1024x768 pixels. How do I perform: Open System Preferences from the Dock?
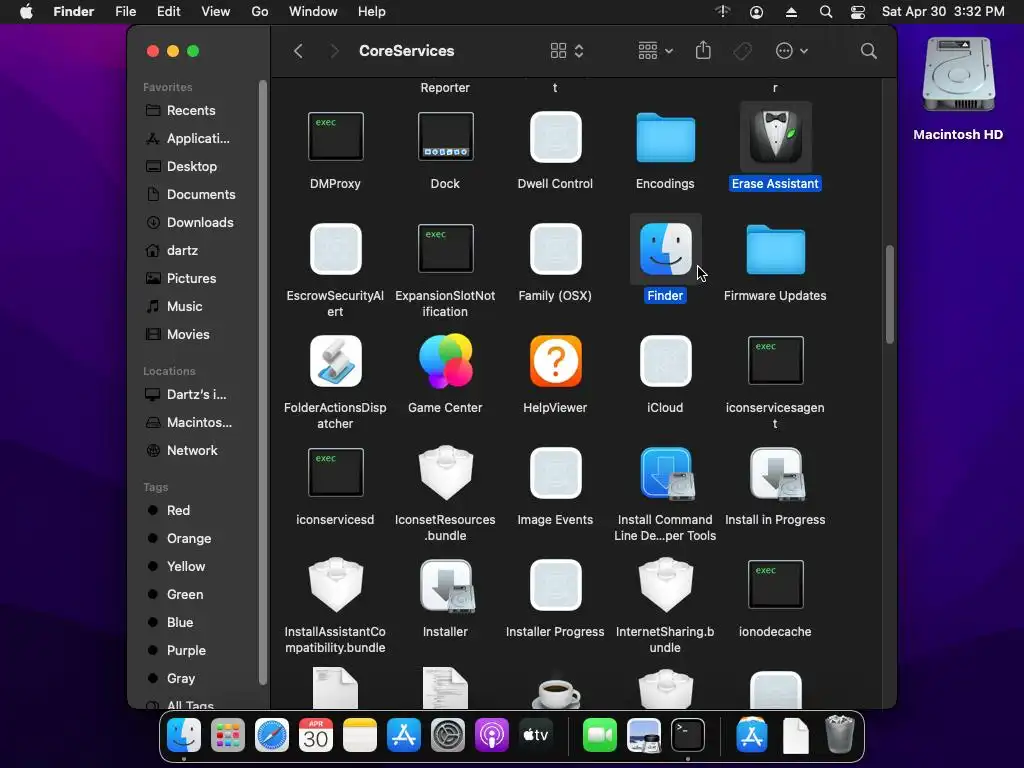pos(447,735)
